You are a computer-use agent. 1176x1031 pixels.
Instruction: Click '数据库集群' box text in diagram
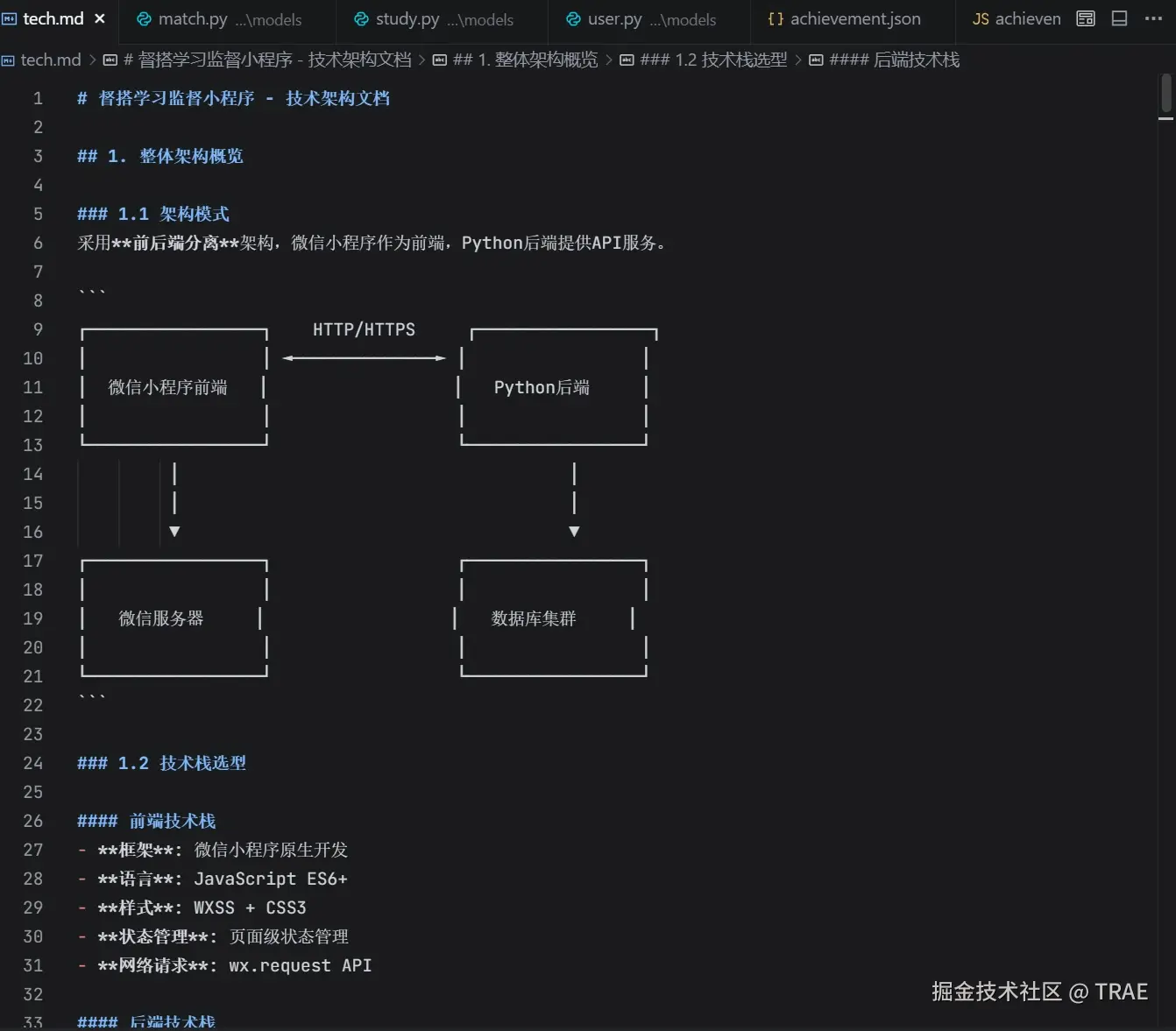[x=534, y=618]
